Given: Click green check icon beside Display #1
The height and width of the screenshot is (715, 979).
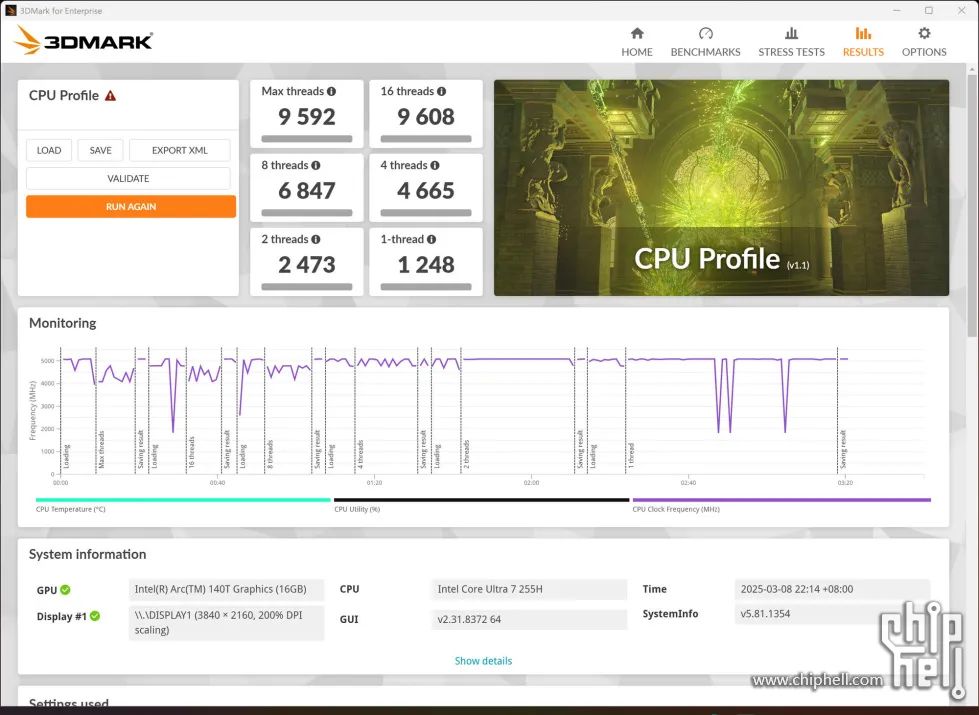Looking at the screenshot, I should [95, 616].
